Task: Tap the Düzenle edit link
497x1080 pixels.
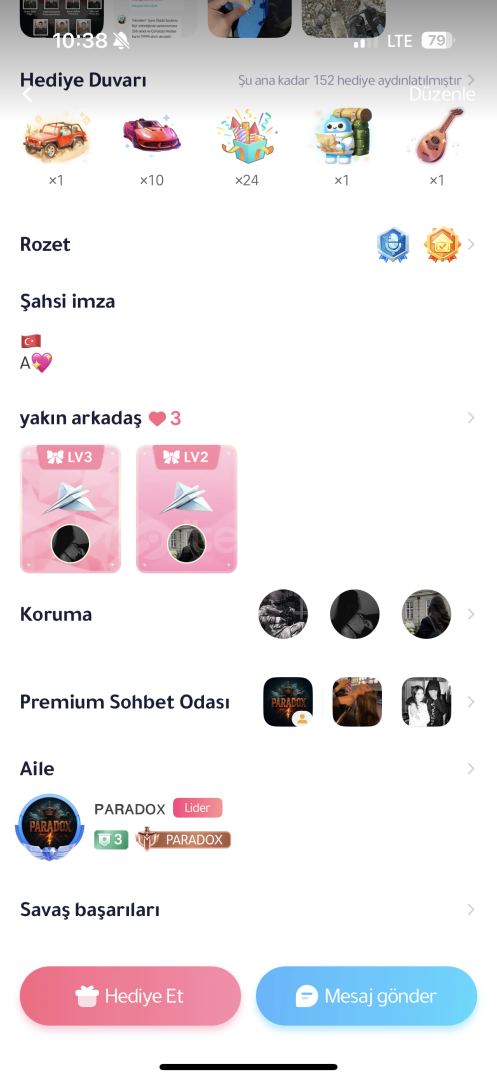Action: click(x=442, y=94)
